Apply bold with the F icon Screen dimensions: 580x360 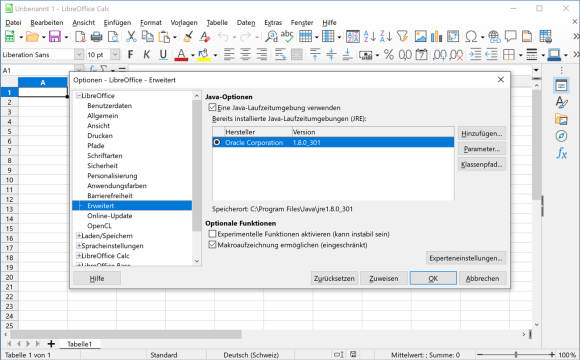[x=130, y=55]
